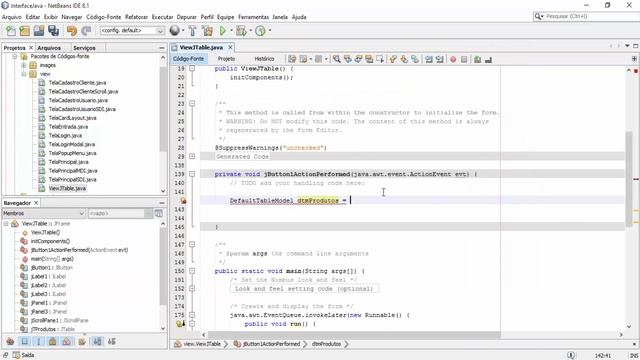Image resolution: width=640 pixels, height=360 pixels.
Task: Open the Arquivo menu
Action: click(11, 17)
